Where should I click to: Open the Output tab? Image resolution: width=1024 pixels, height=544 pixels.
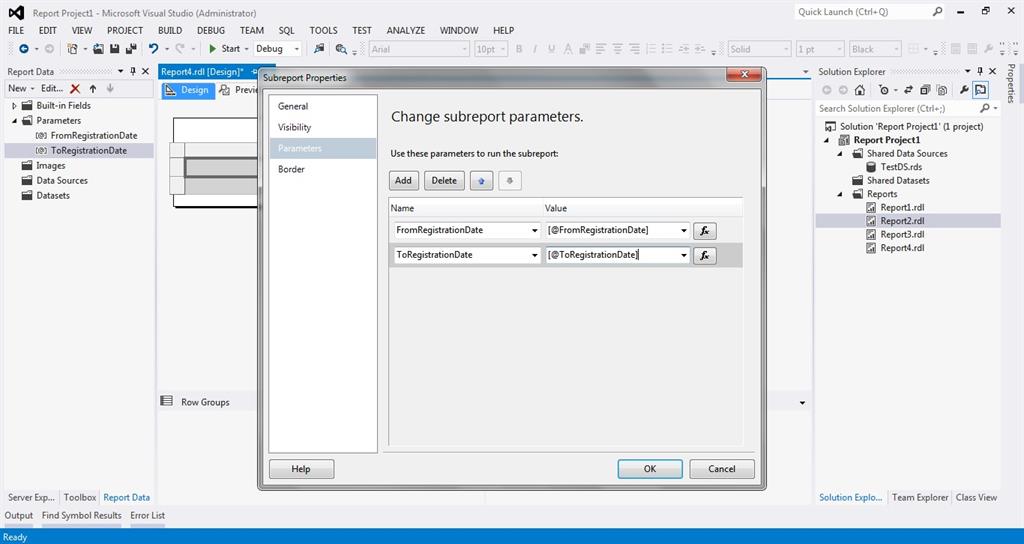click(x=19, y=515)
